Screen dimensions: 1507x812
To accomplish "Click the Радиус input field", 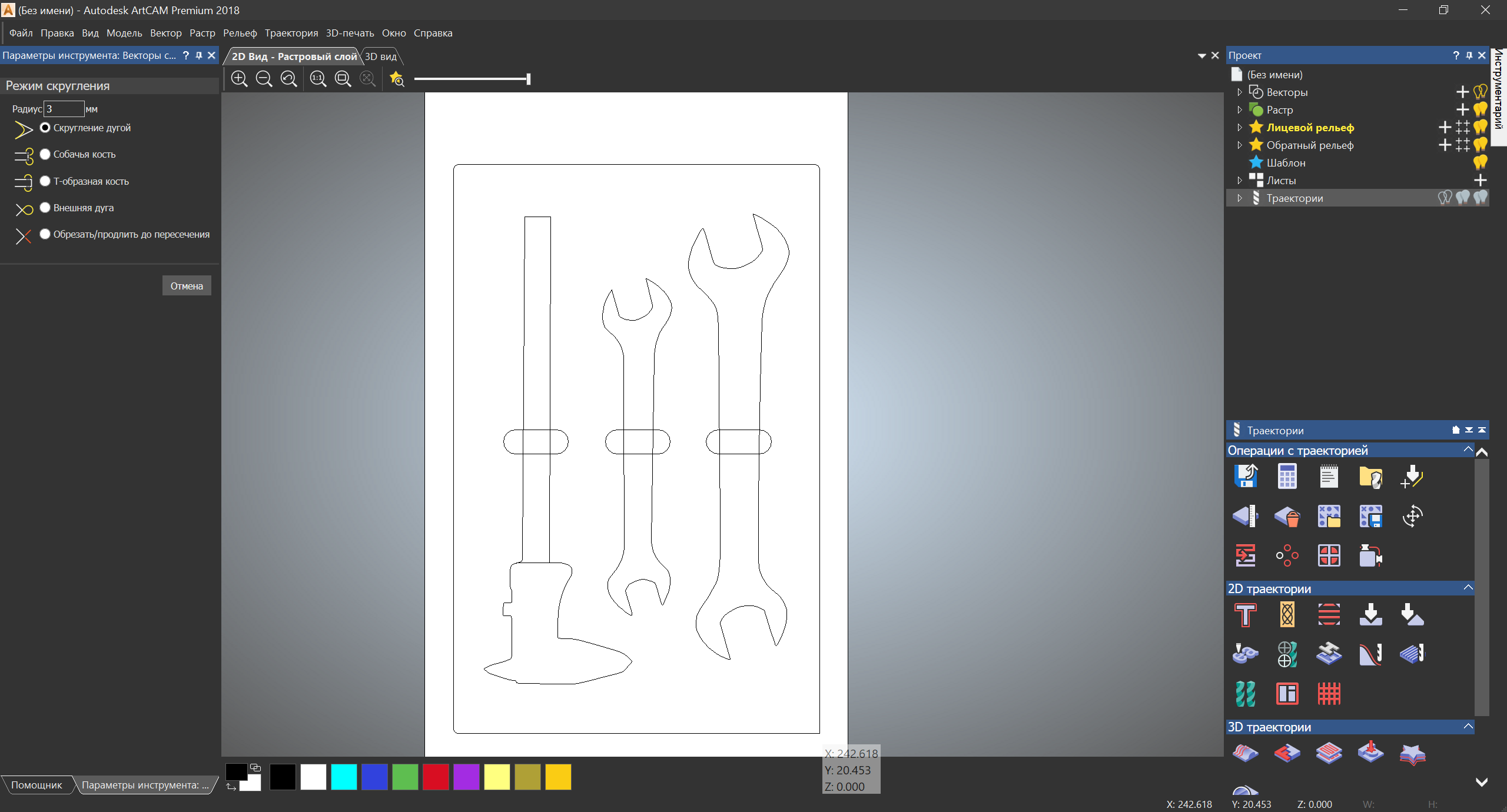I will (64, 109).
